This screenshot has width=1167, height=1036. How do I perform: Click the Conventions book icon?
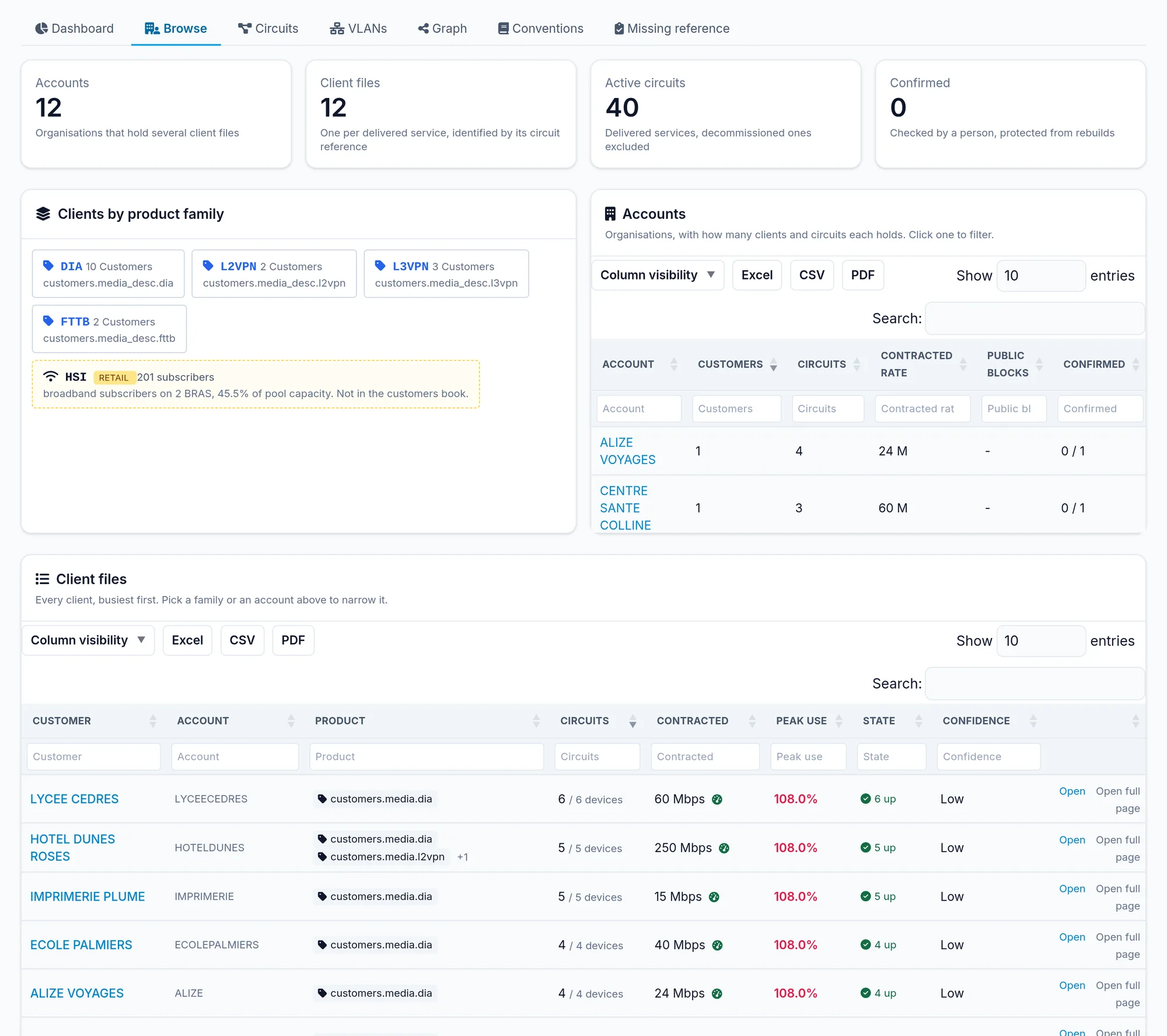pos(503,29)
